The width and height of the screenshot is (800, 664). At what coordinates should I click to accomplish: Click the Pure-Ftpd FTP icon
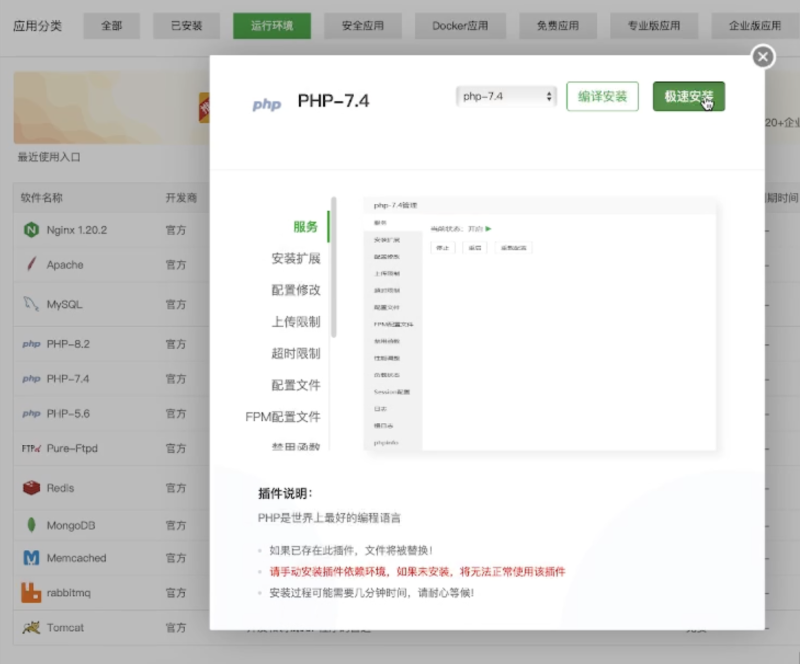pyautogui.click(x=31, y=448)
